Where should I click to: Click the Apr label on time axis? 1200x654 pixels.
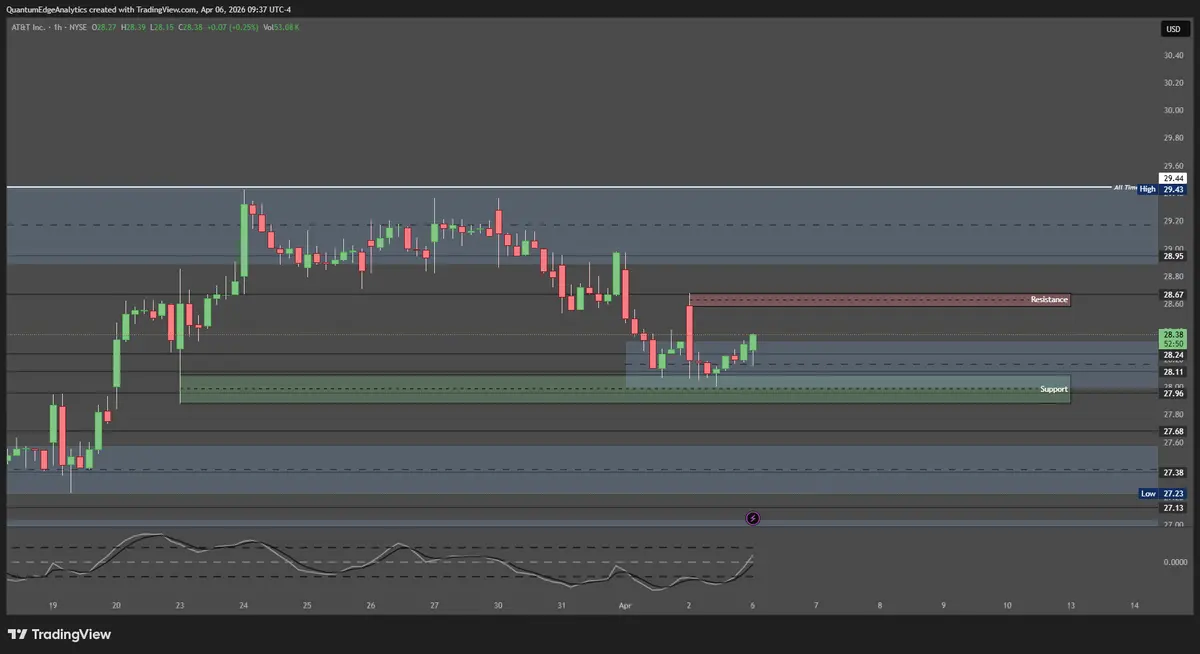[626, 606]
